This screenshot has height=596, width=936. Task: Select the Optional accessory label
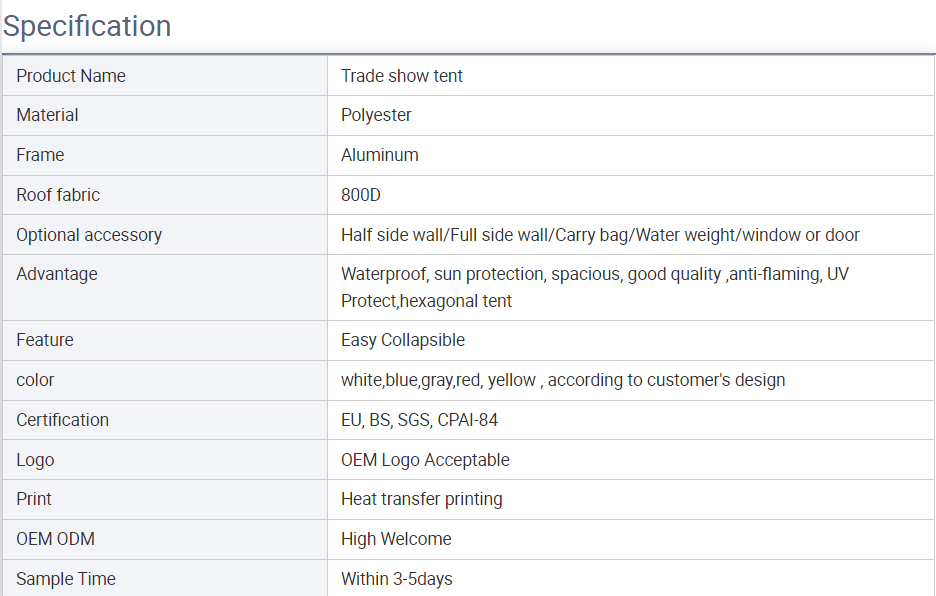pyautogui.click(x=89, y=235)
